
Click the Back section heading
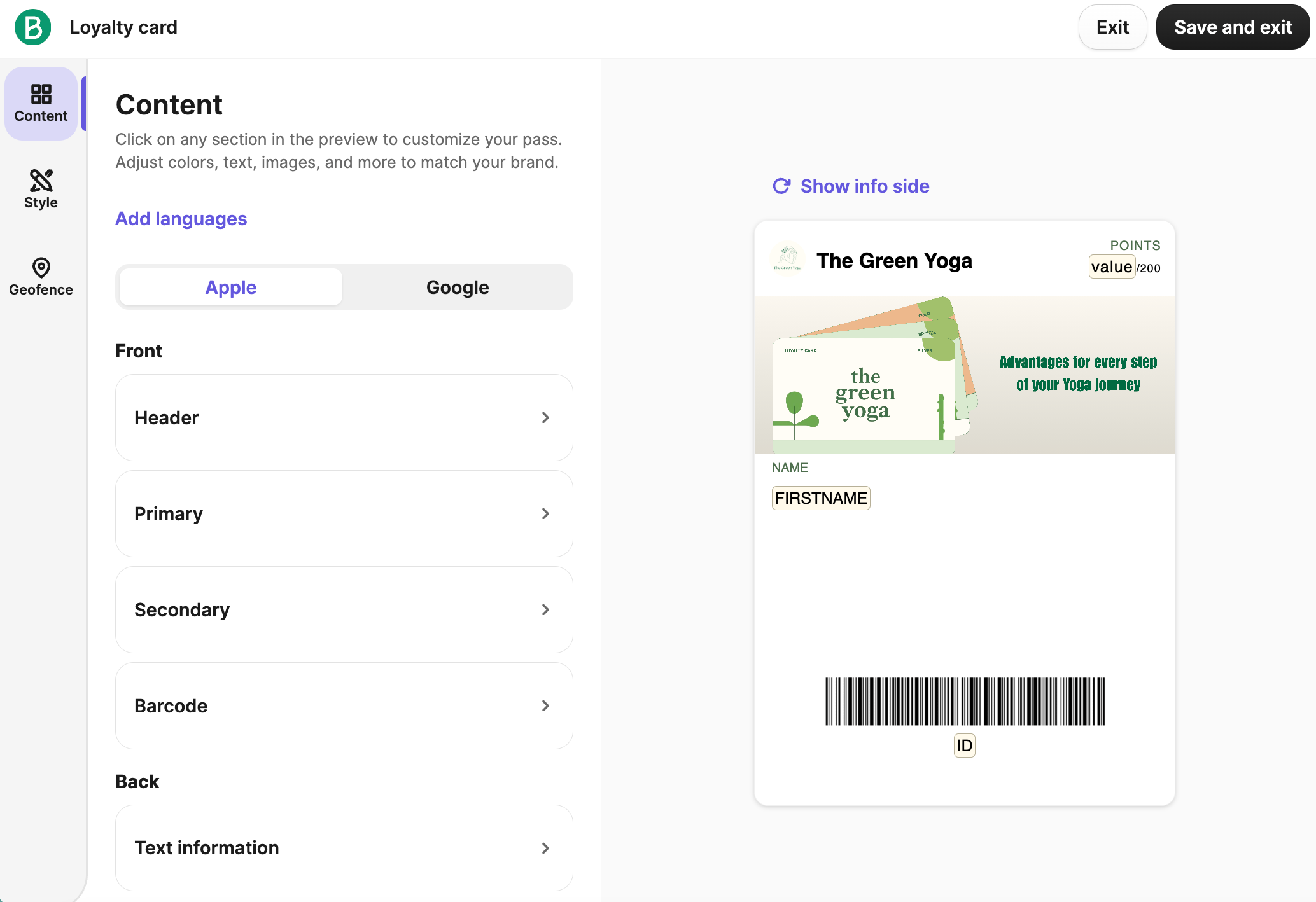click(x=137, y=782)
